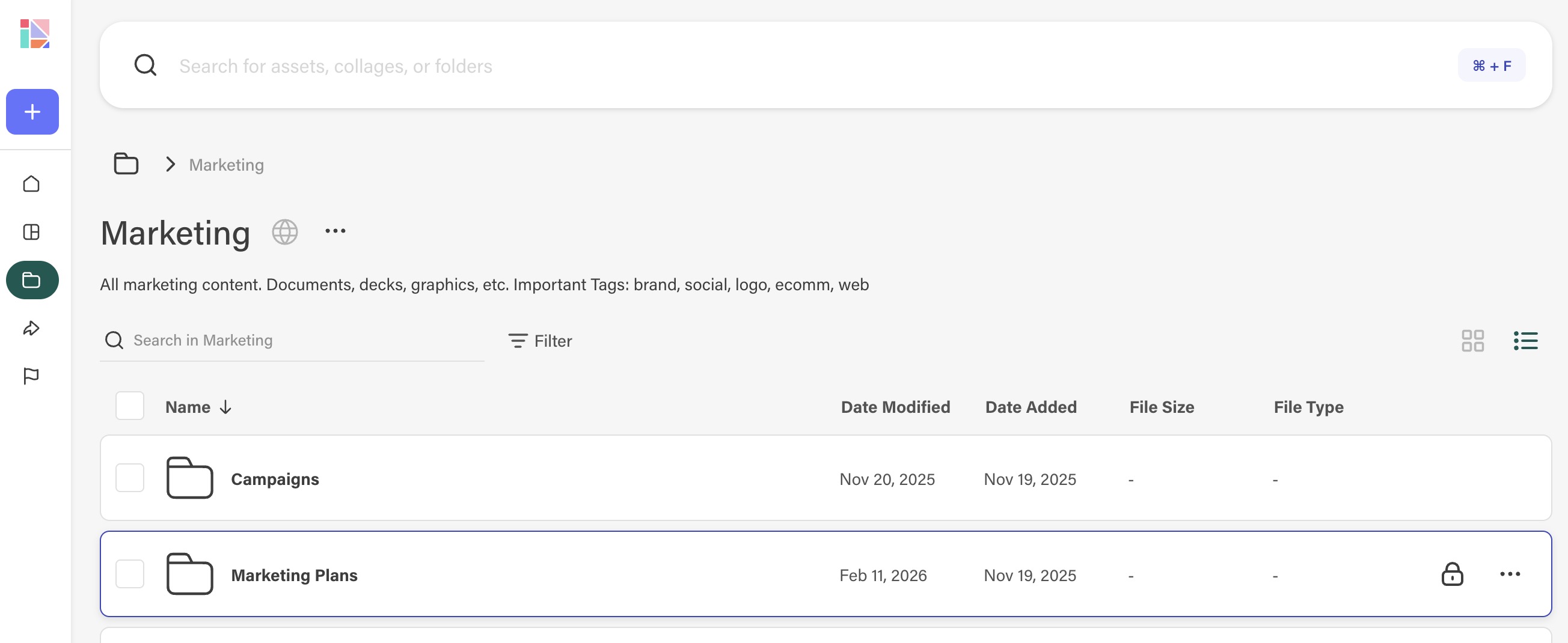The image size is (1568, 643).
Task: Click the Nov 19, 2025 added date for Marketing Plans
Action: click(x=1030, y=576)
